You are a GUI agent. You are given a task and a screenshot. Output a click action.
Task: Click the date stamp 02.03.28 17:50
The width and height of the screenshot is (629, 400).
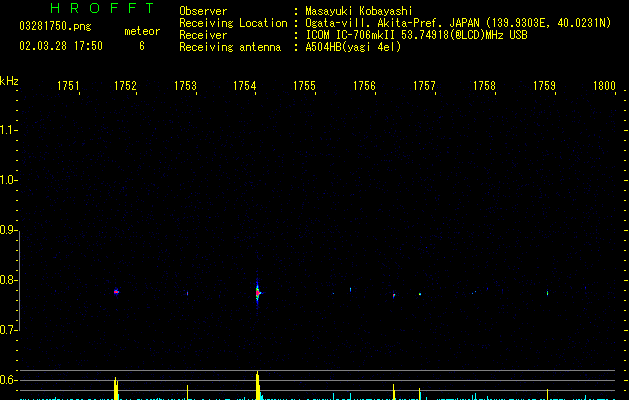pyautogui.click(x=61, y=46)
